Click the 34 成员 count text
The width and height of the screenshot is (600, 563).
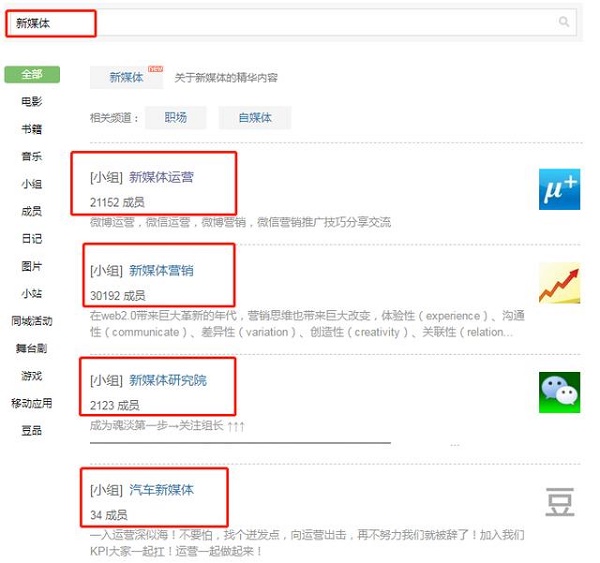click(x=109, y=515)
